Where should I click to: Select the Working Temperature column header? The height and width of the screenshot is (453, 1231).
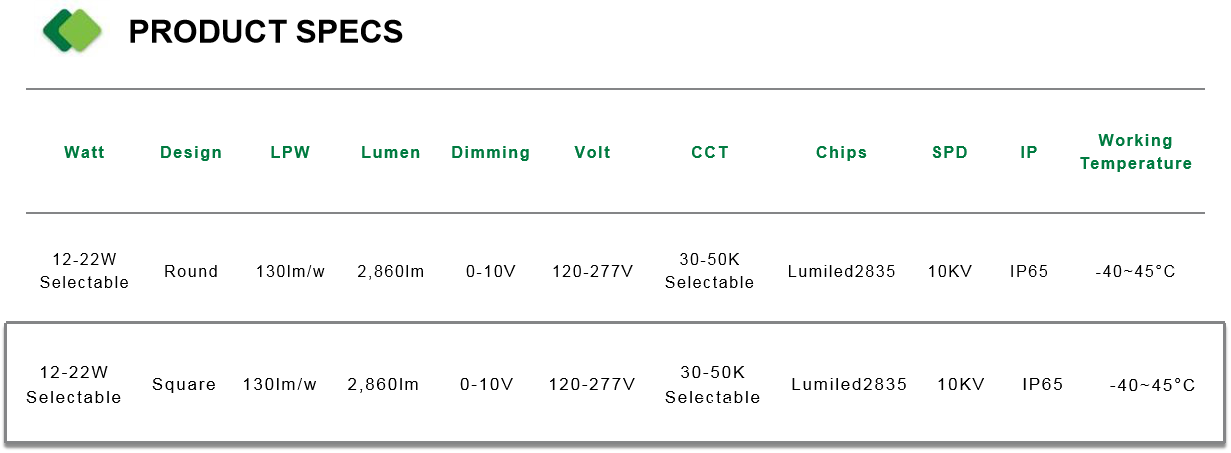(x=1136, y=152)
